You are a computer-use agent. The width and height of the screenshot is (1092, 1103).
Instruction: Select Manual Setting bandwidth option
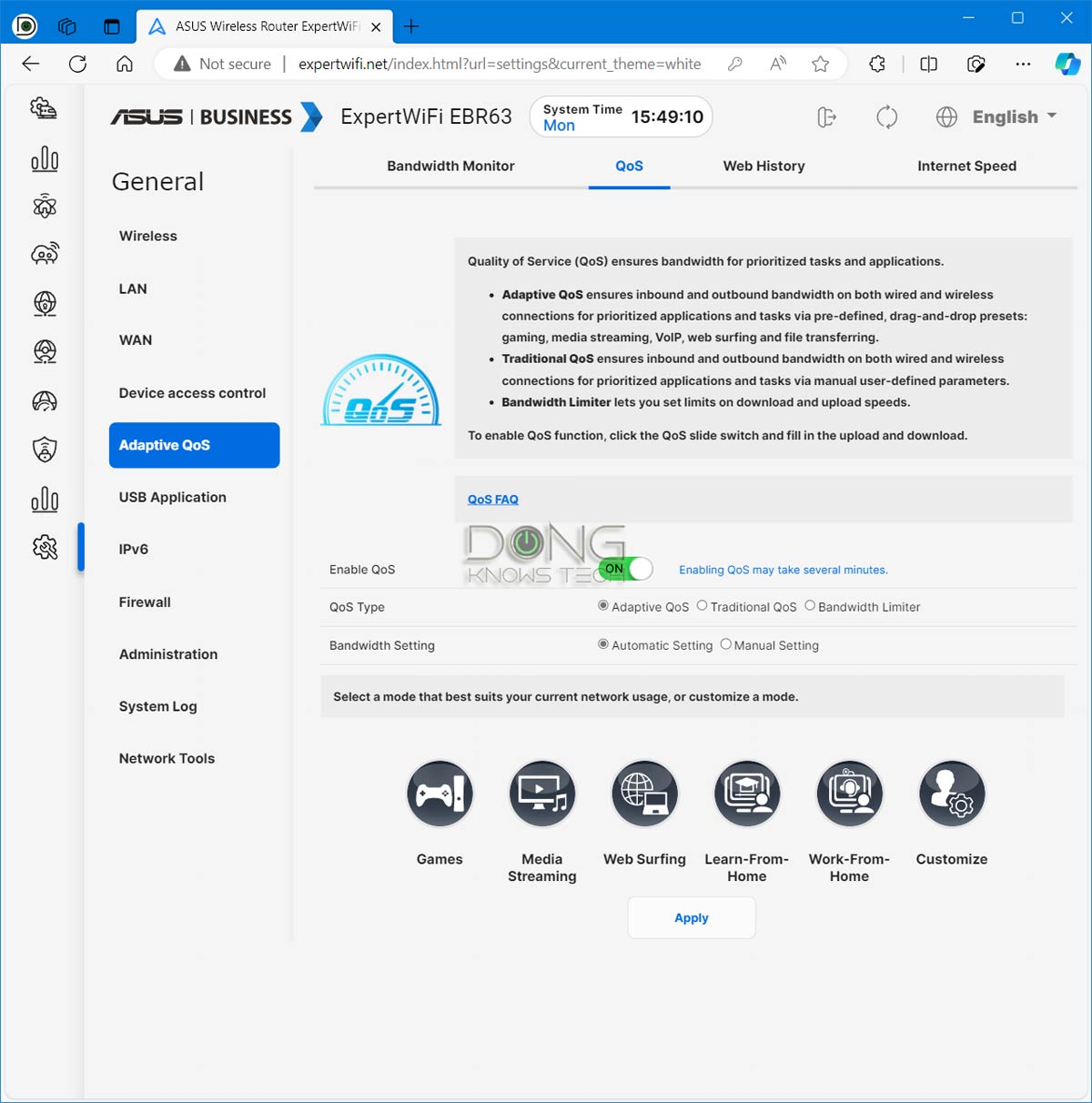pyautogui.click(x=725, y=644)
